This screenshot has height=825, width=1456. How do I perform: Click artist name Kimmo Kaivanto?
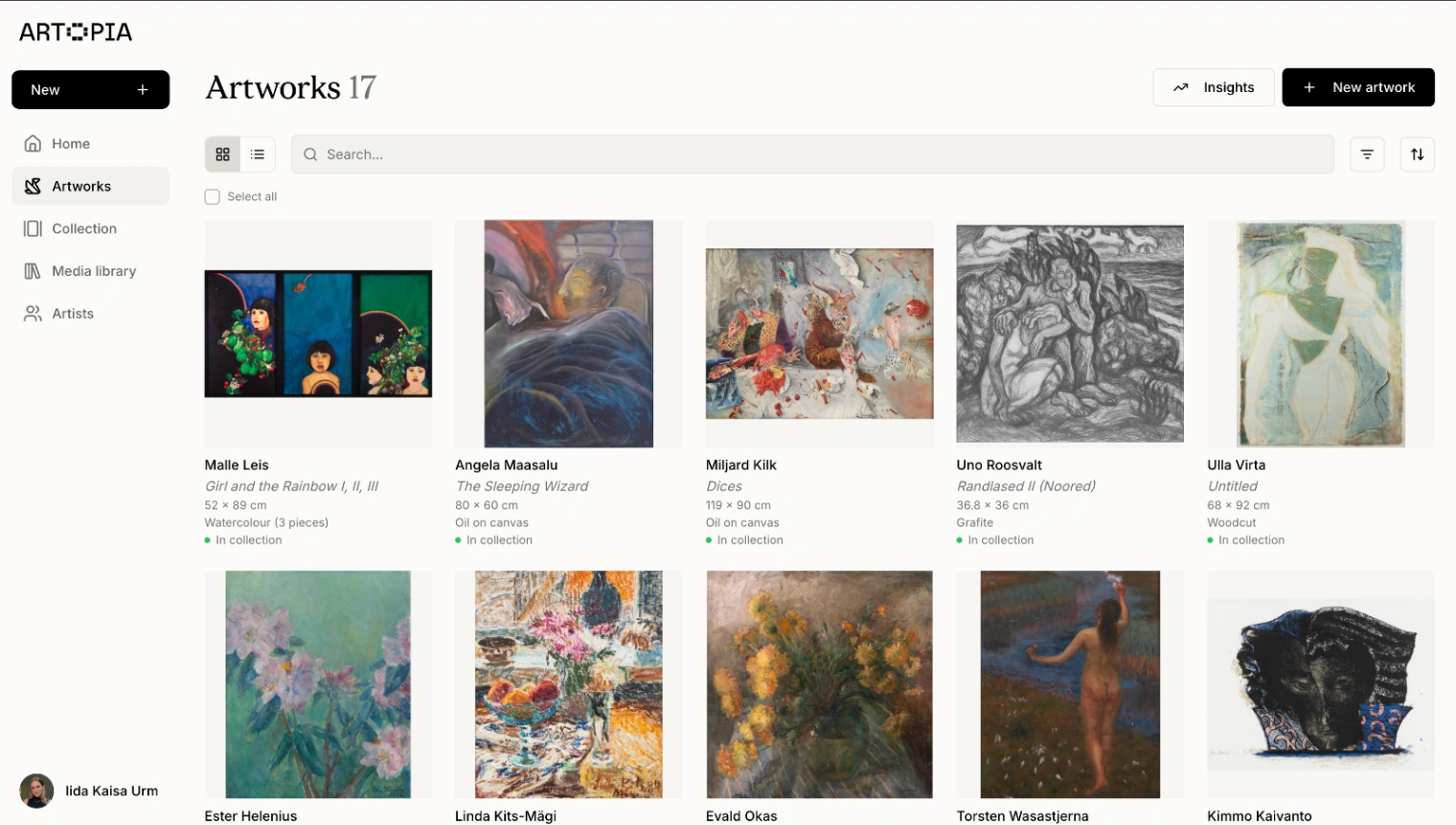coord(1260,816)
